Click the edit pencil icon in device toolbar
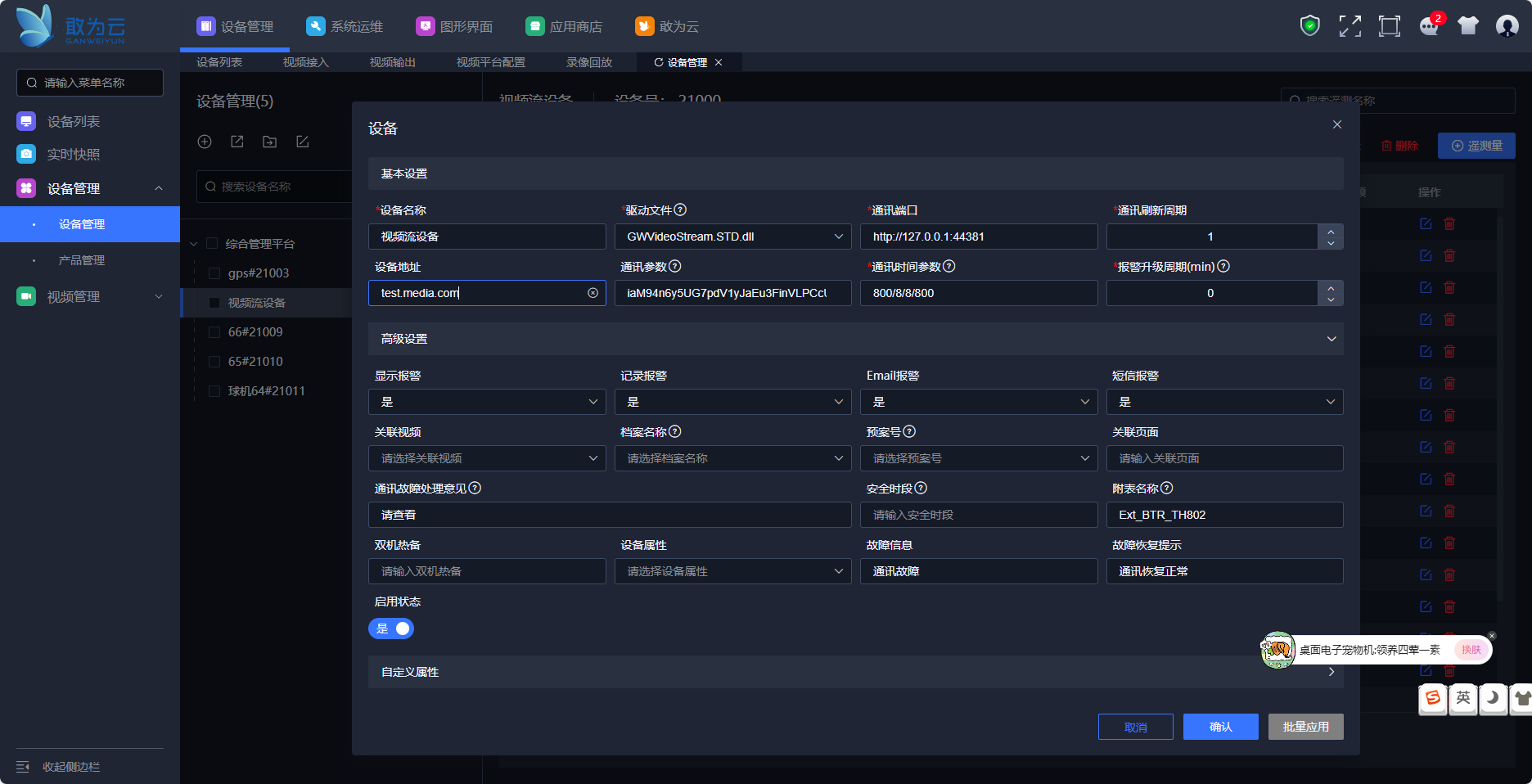This screenshot has width=1532, height=784. [x=303, y=142]
